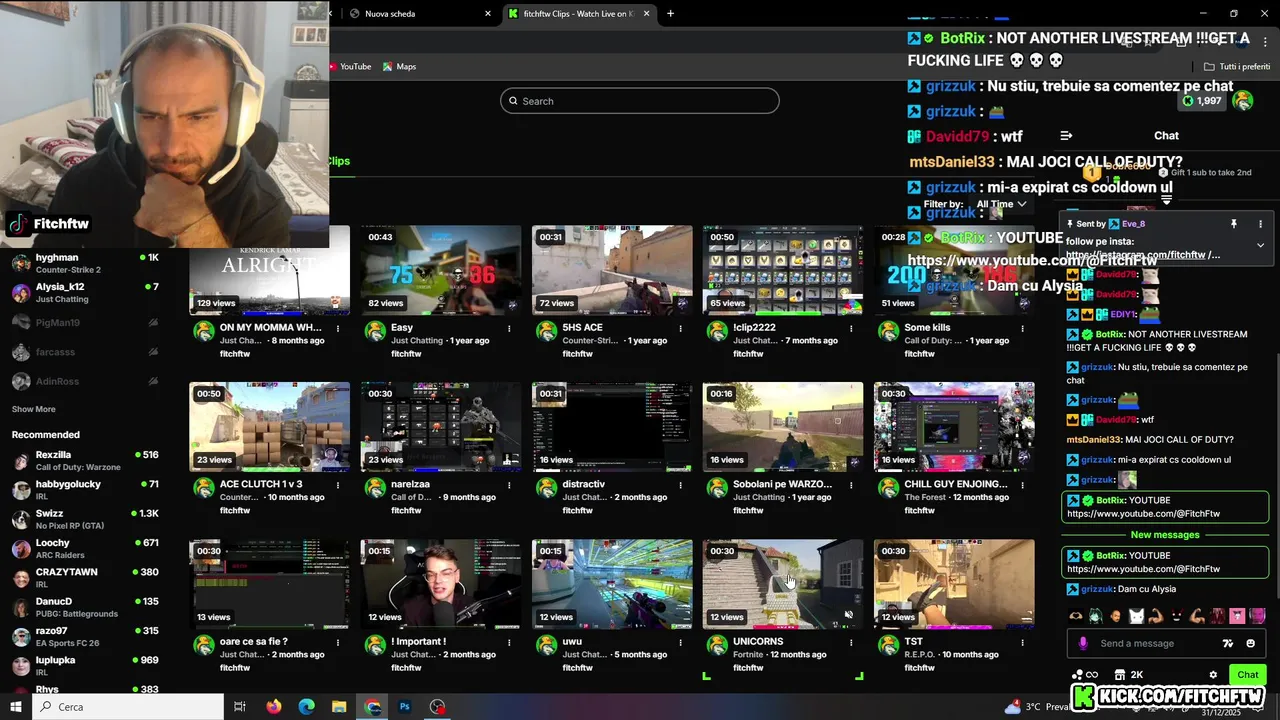Screen dimensions: 1280x720
Task: Open options menu for !clip2222
Action: (851, 328)
